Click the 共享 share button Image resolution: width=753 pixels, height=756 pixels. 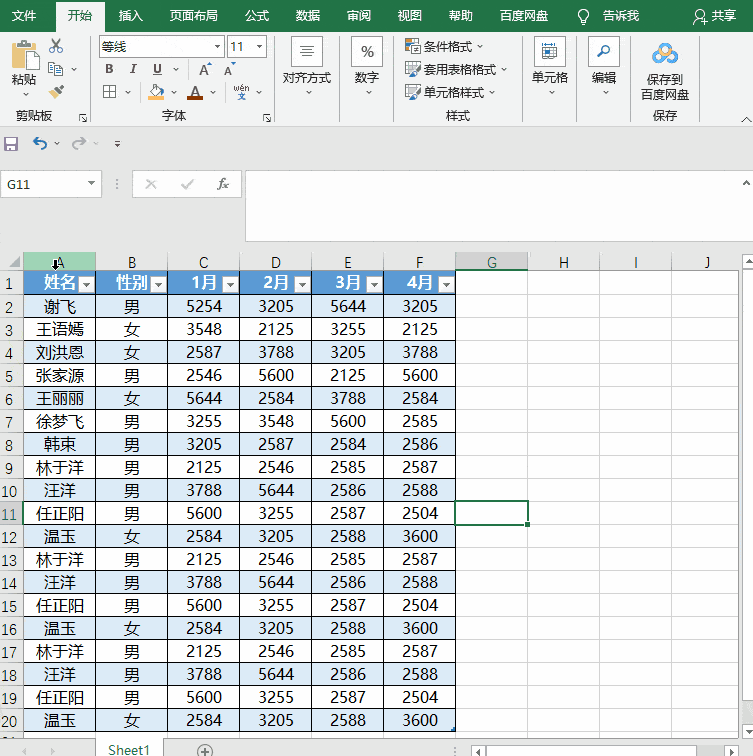(714, 16)
